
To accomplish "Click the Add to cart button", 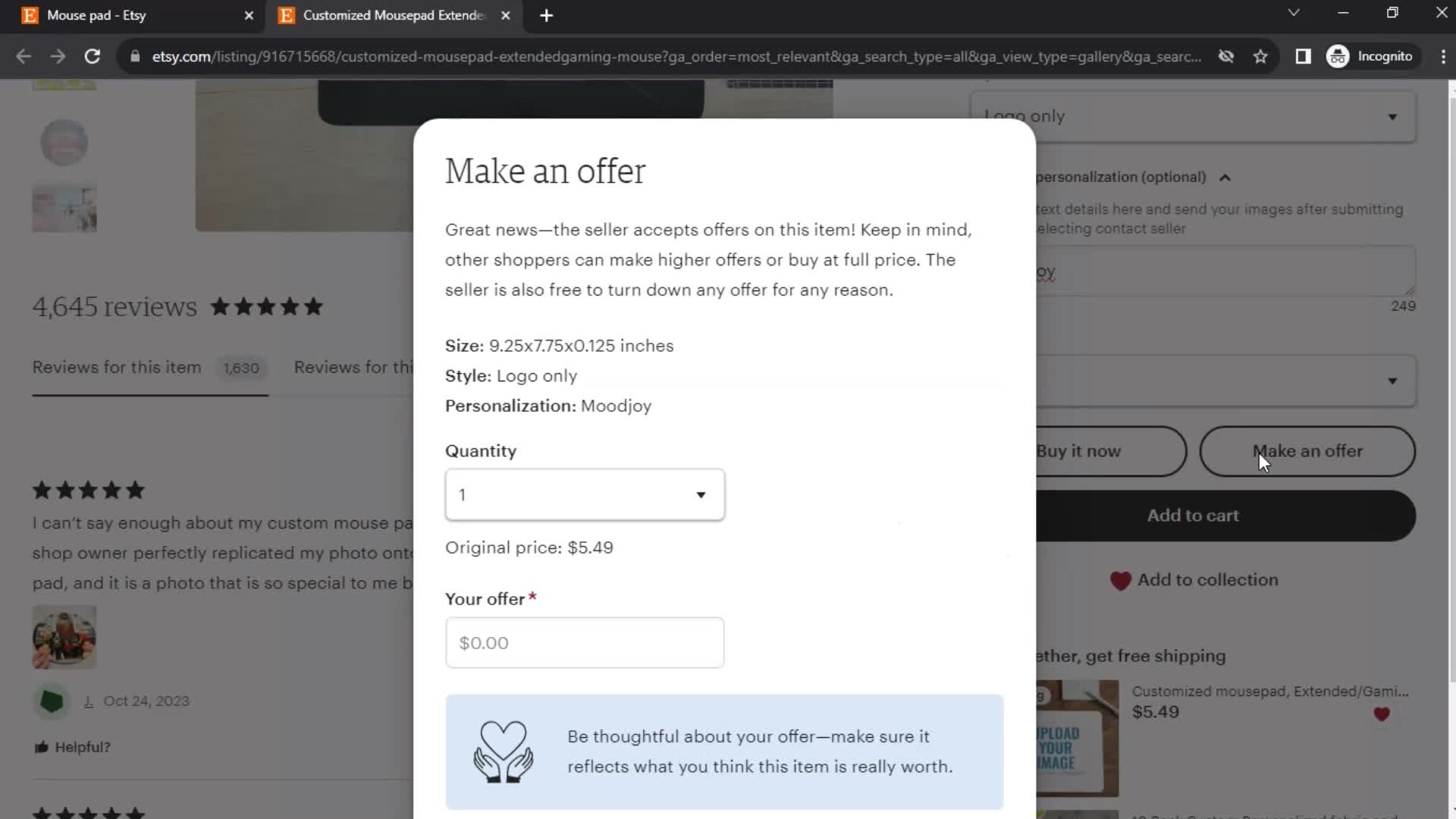I will 1193,515.
